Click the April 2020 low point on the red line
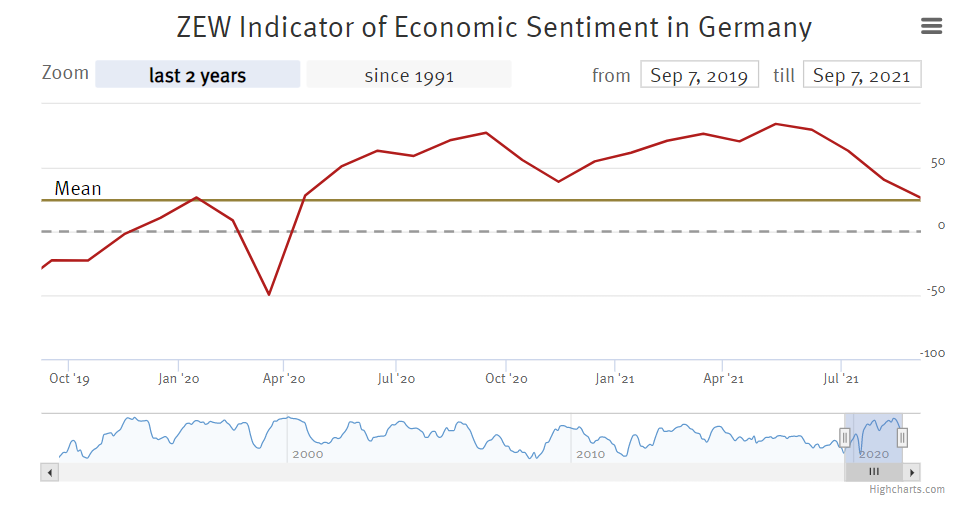 pos(268,294)
